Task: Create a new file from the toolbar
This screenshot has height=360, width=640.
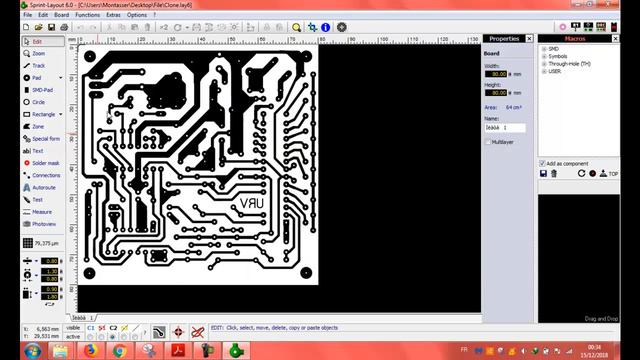Action: click(26, 27)
